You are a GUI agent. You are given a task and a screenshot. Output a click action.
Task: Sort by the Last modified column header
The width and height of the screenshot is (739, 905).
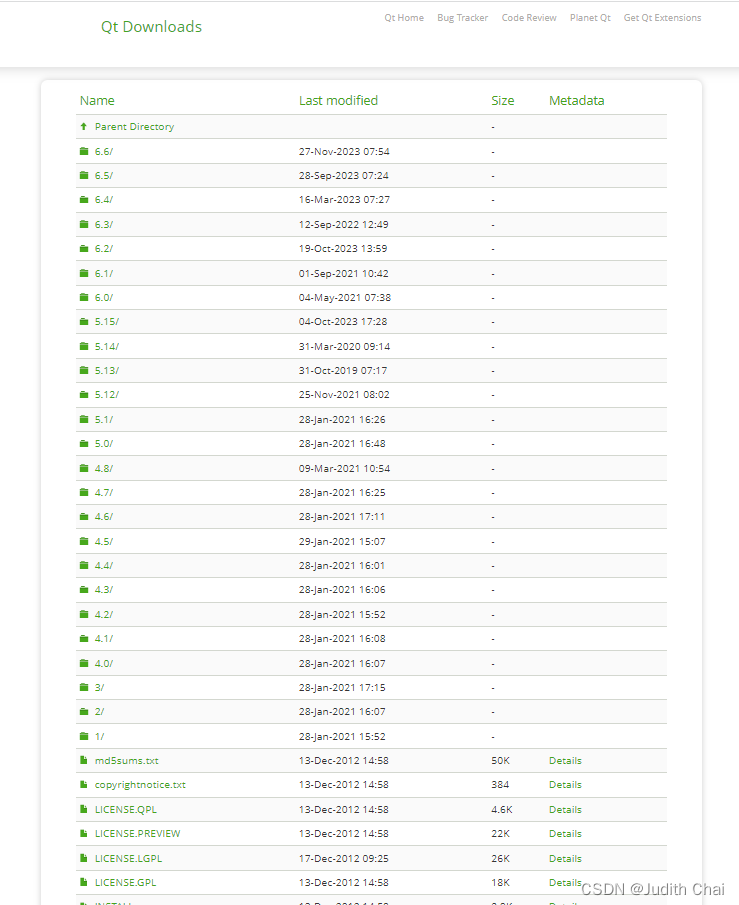338,100
